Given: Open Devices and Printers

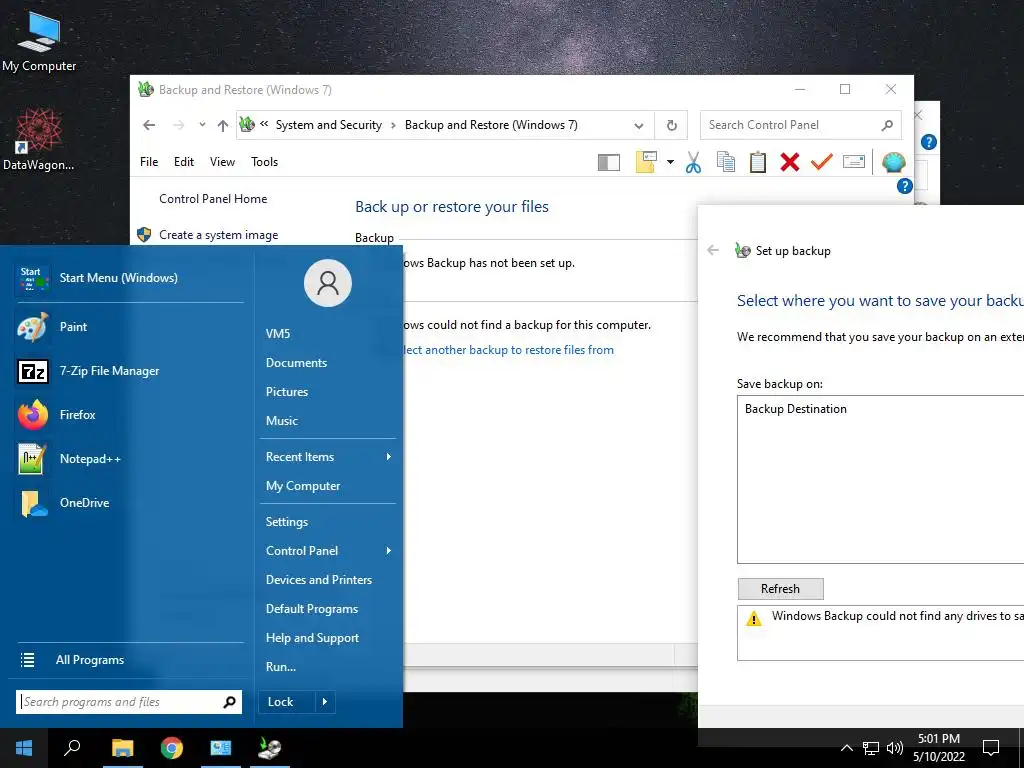Looking at the screenshot, I should (x=319, y=580).
